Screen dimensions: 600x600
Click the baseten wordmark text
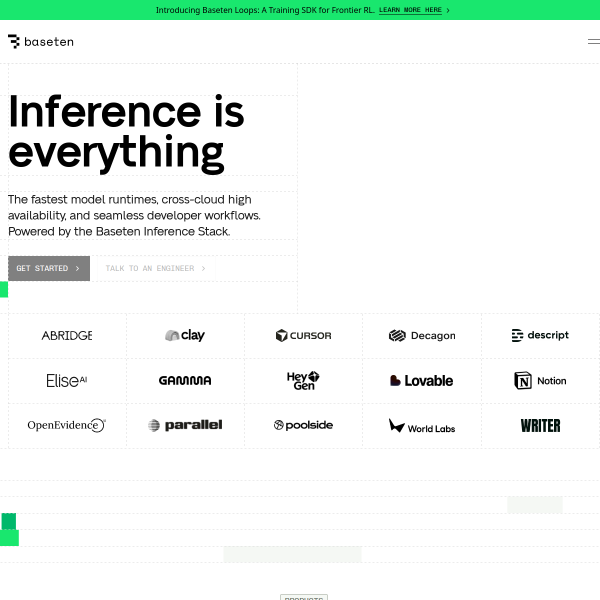[x=49, y=42]
